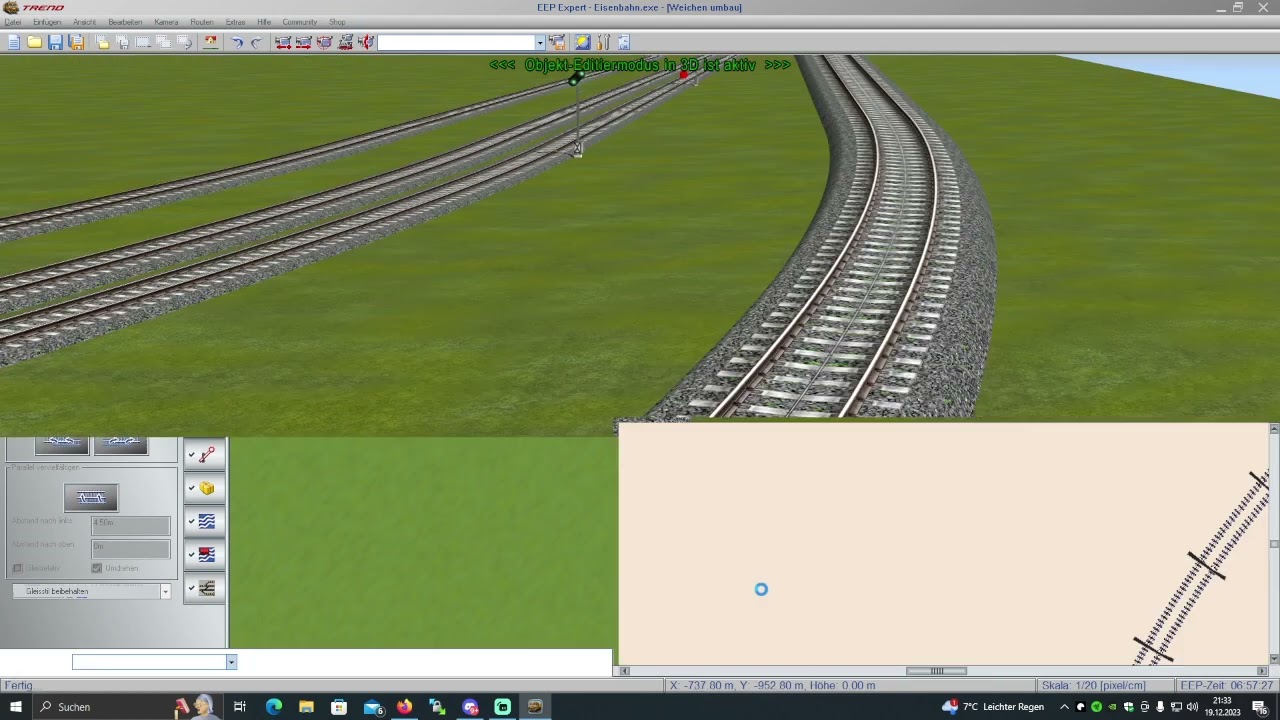This screenshot has width=1280, height=720.
Task: Click the Fertig status bar text
Action: (x=18, y=685)
